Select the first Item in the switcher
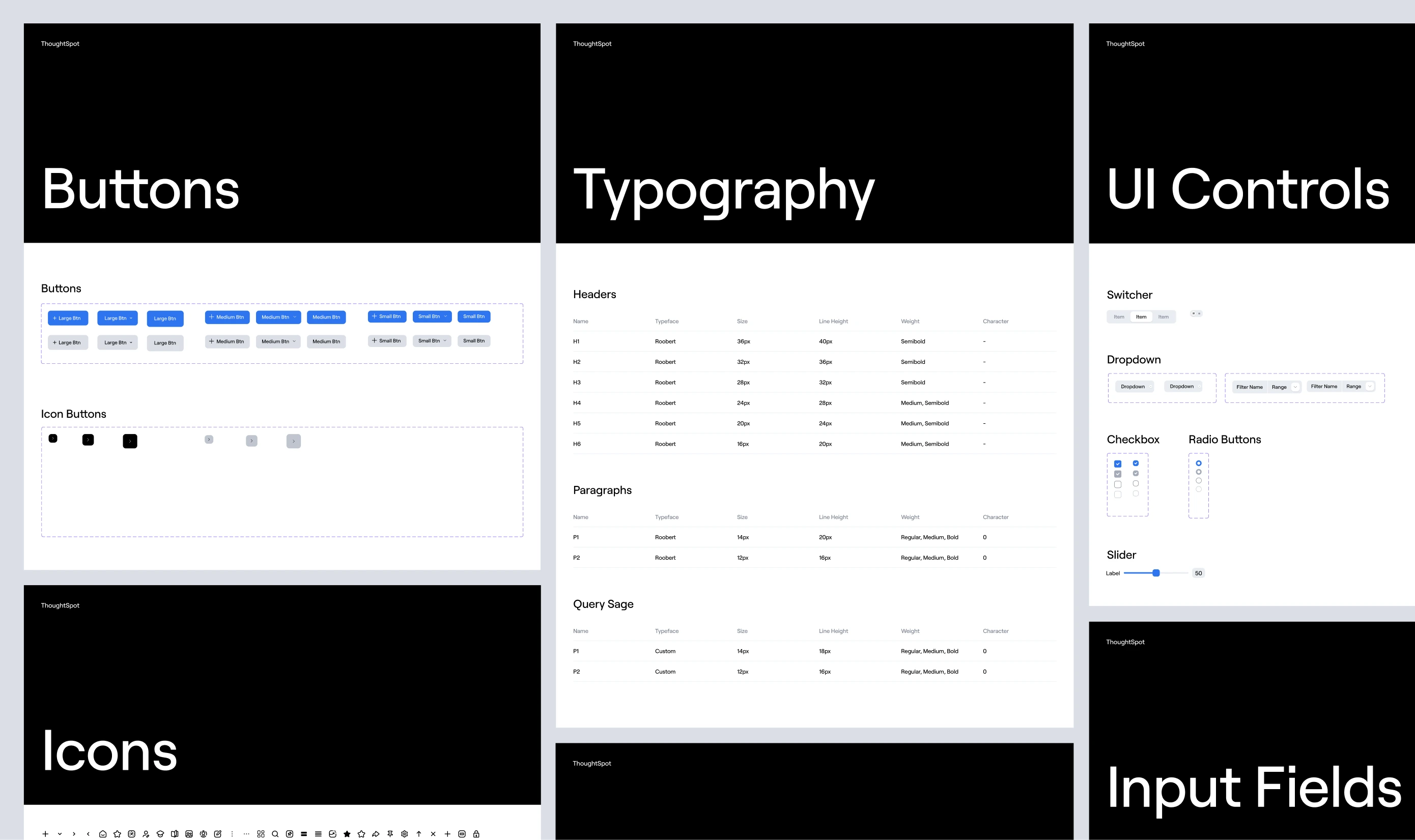This screenshot has width=1415, height=840. 1119,317
